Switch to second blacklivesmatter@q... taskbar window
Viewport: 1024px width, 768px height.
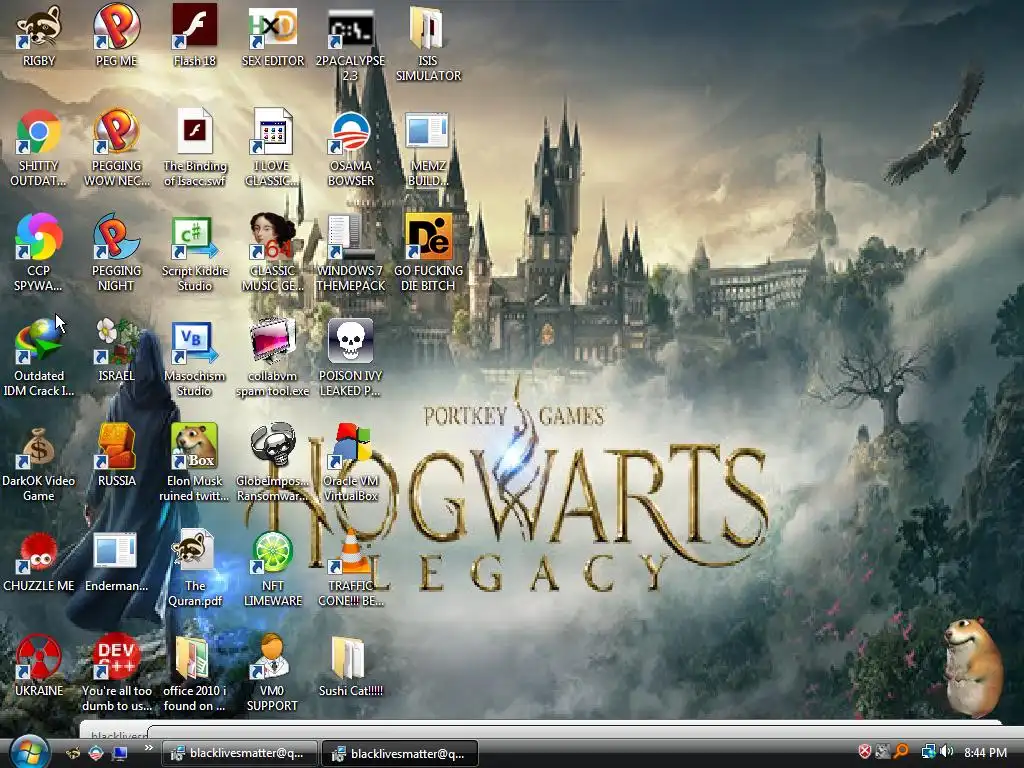(x=400, y=753)
